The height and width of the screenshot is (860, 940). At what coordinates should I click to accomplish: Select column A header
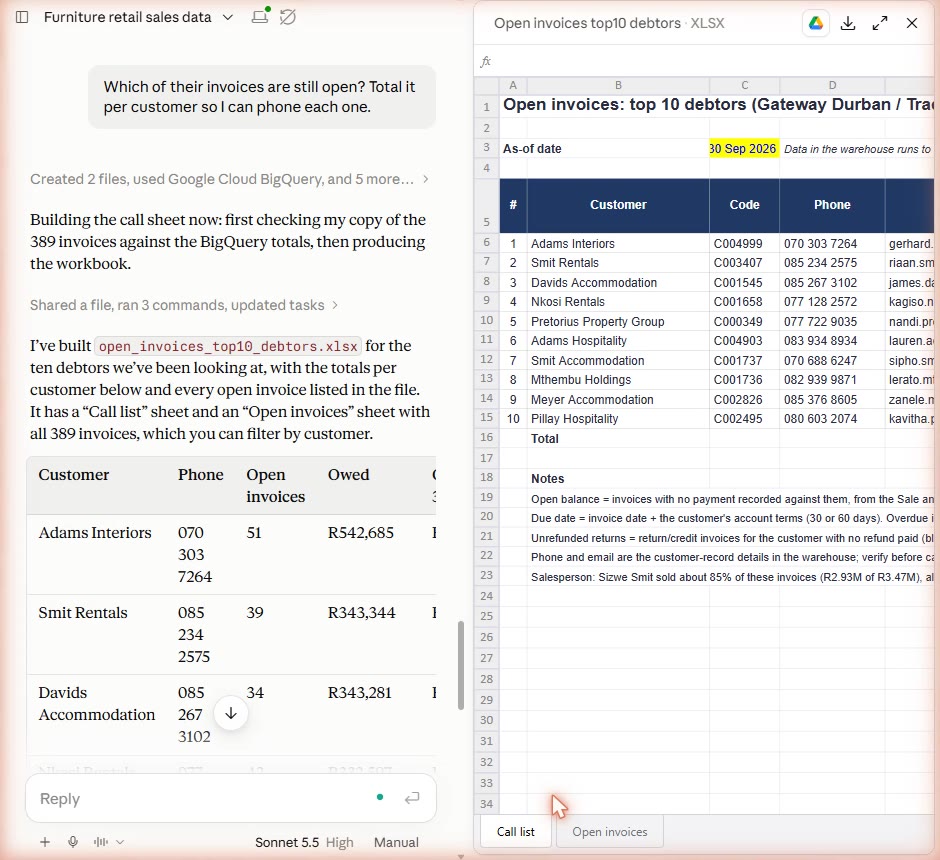[x=513, y=85]
